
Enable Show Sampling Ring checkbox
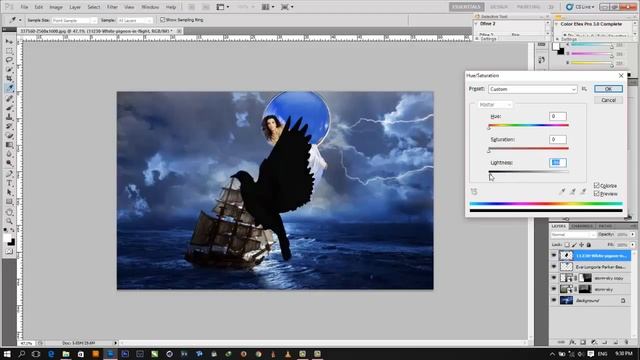[162, 20]
